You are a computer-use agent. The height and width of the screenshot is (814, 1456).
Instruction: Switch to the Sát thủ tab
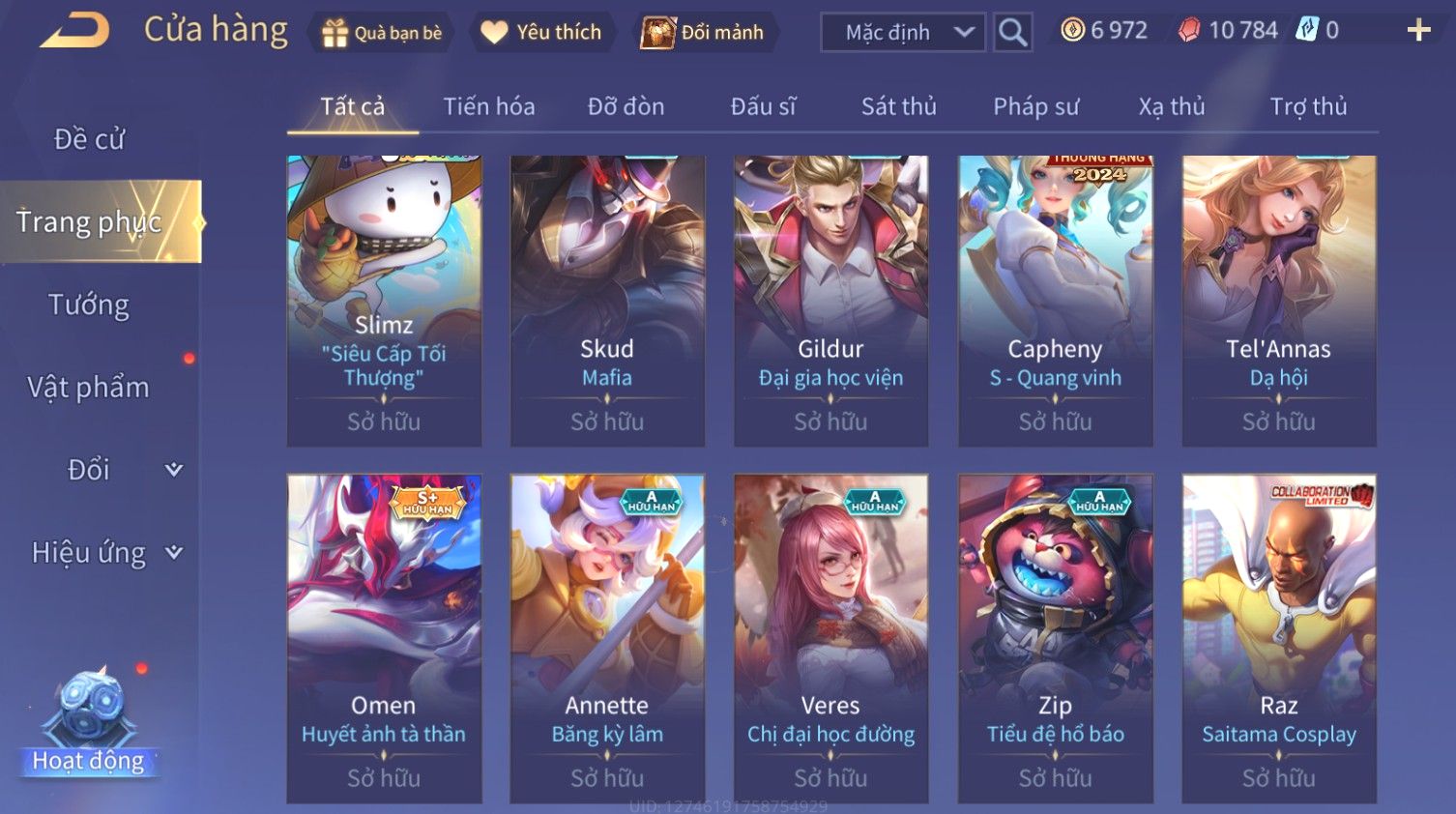pos(899,106)
